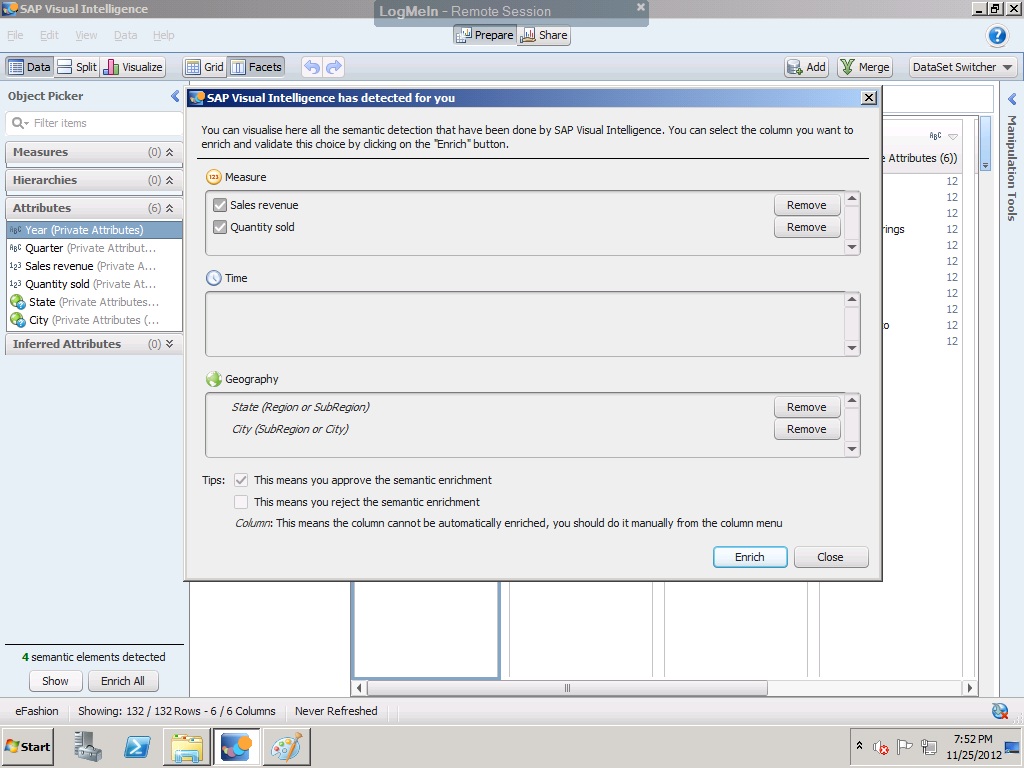This screenshot has width=1024, height=768.
Task: Open Server Manager taskbar icon
Action: click(88, 746)
